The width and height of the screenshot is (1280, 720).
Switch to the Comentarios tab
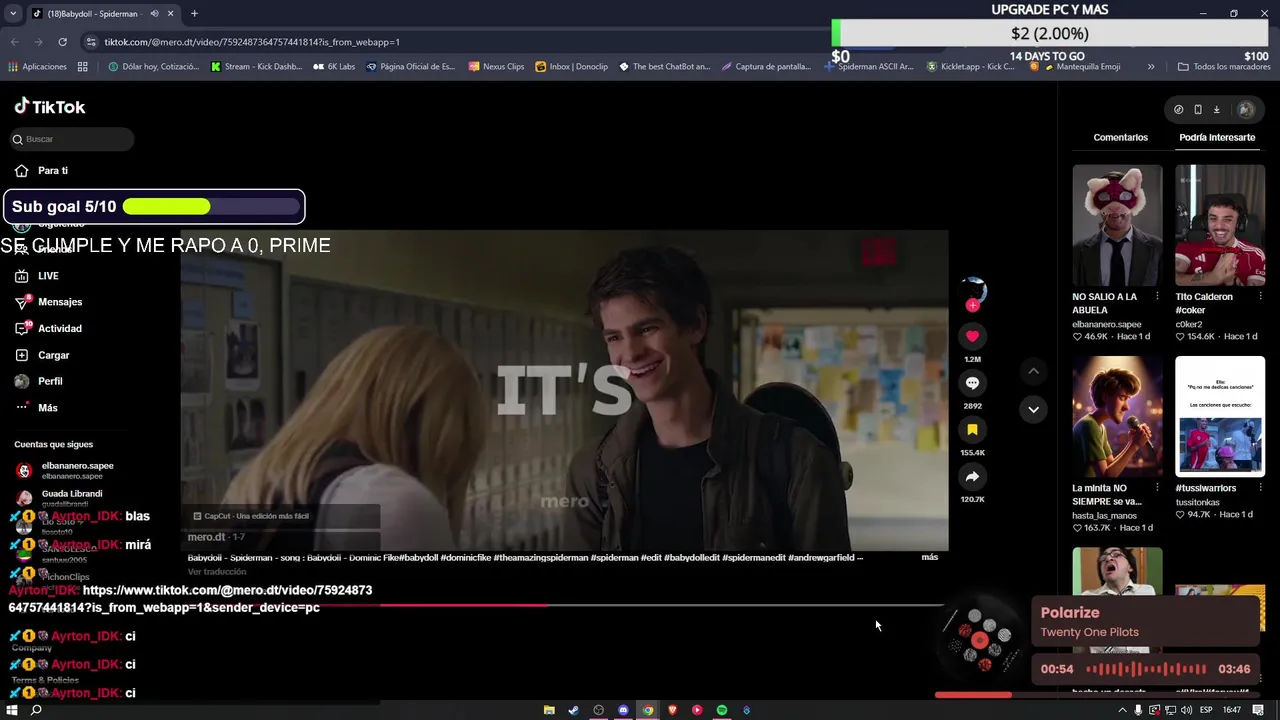tap(1120, 137)
